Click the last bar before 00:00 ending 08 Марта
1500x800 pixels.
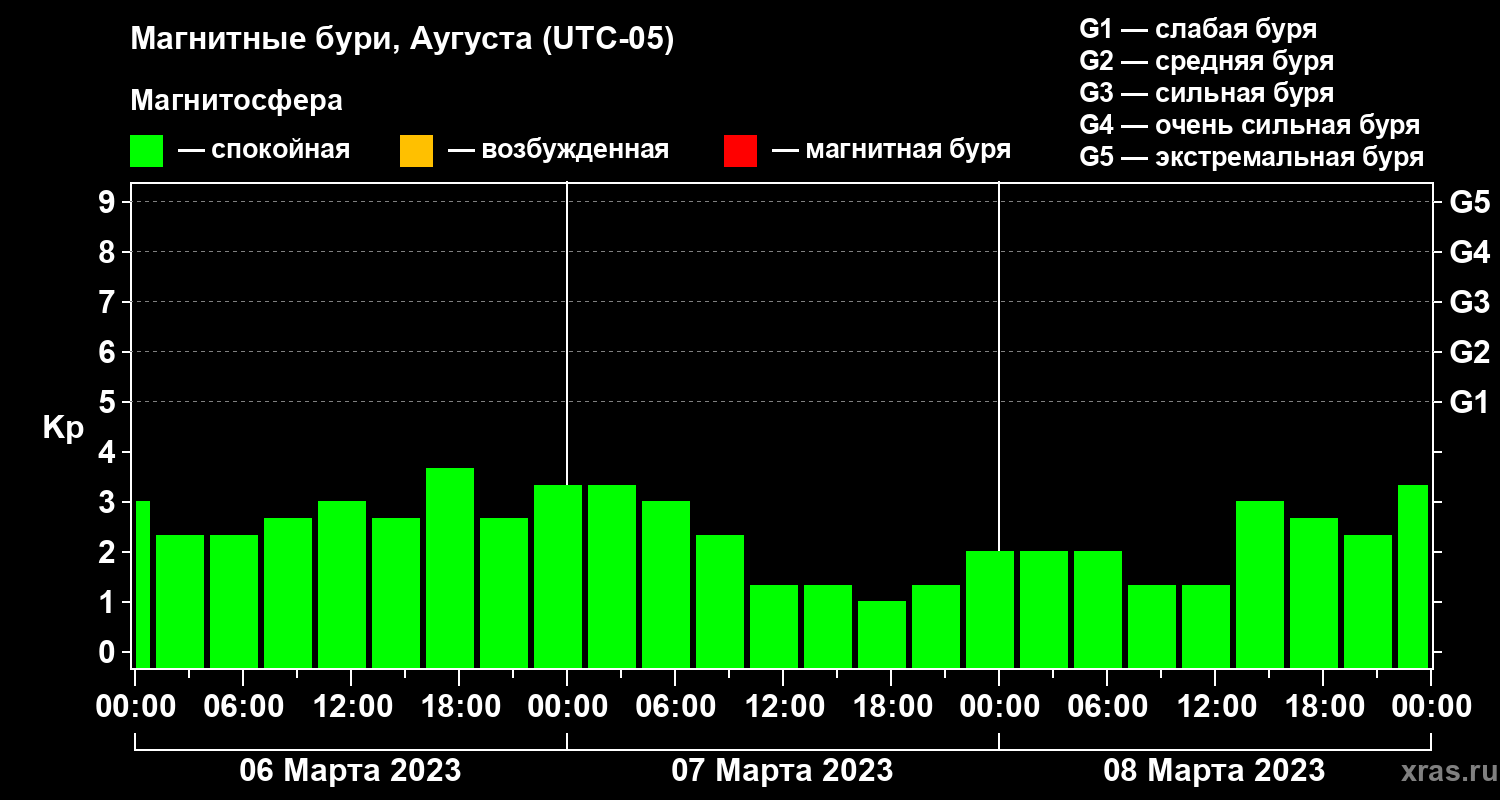(x=1413, y=576)
